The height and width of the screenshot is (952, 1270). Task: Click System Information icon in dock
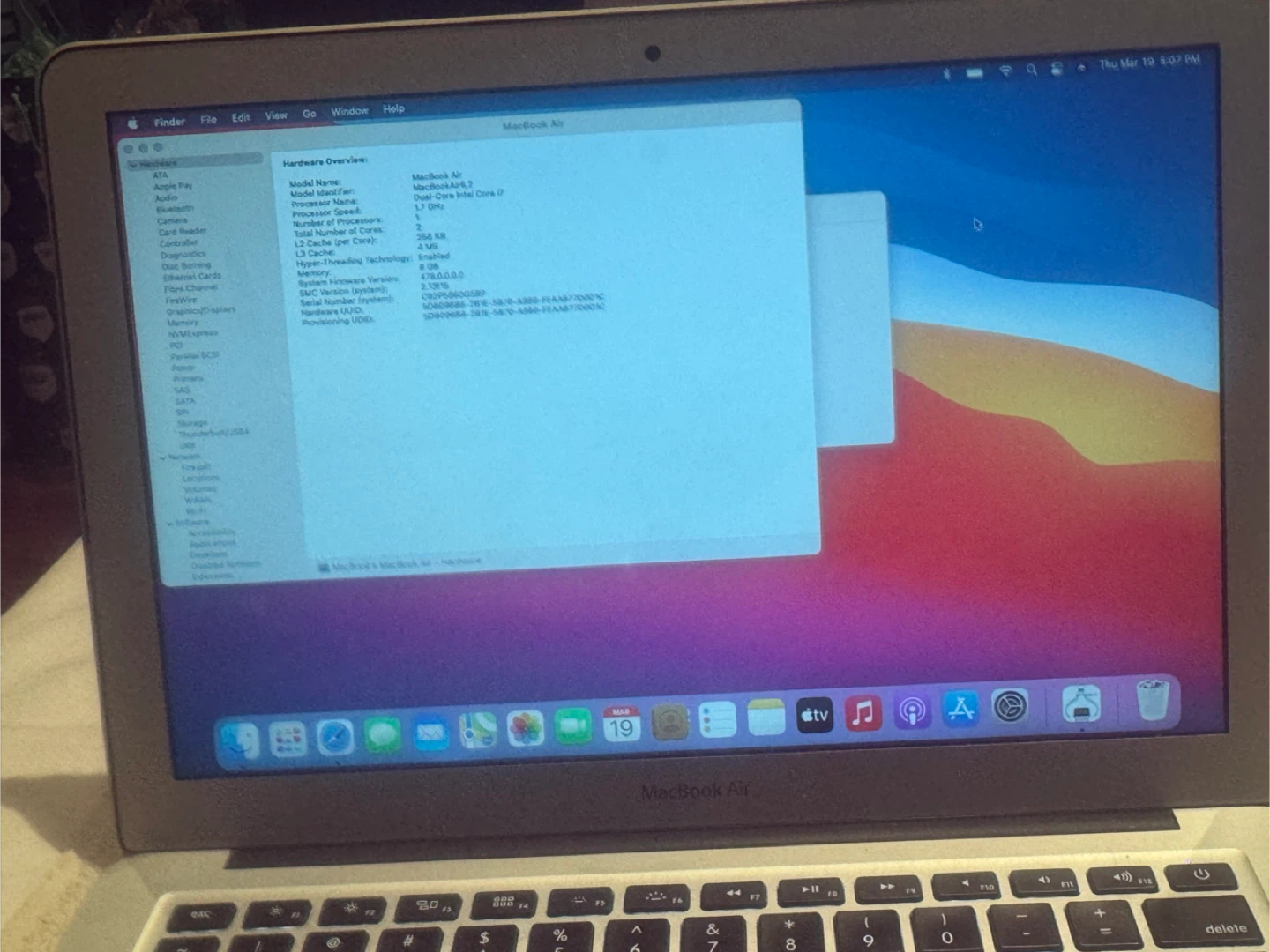tap(1081, 704)
